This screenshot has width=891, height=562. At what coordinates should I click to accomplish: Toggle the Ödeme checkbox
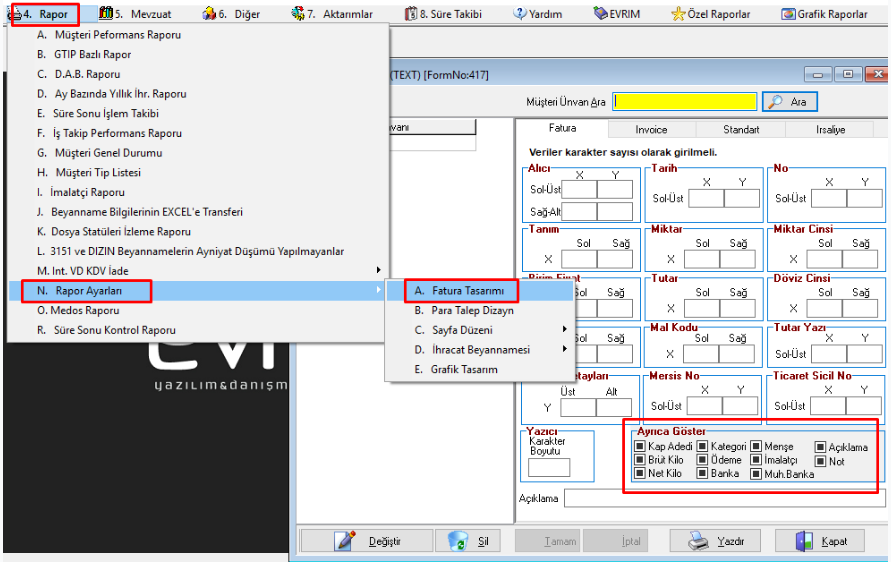702,459
